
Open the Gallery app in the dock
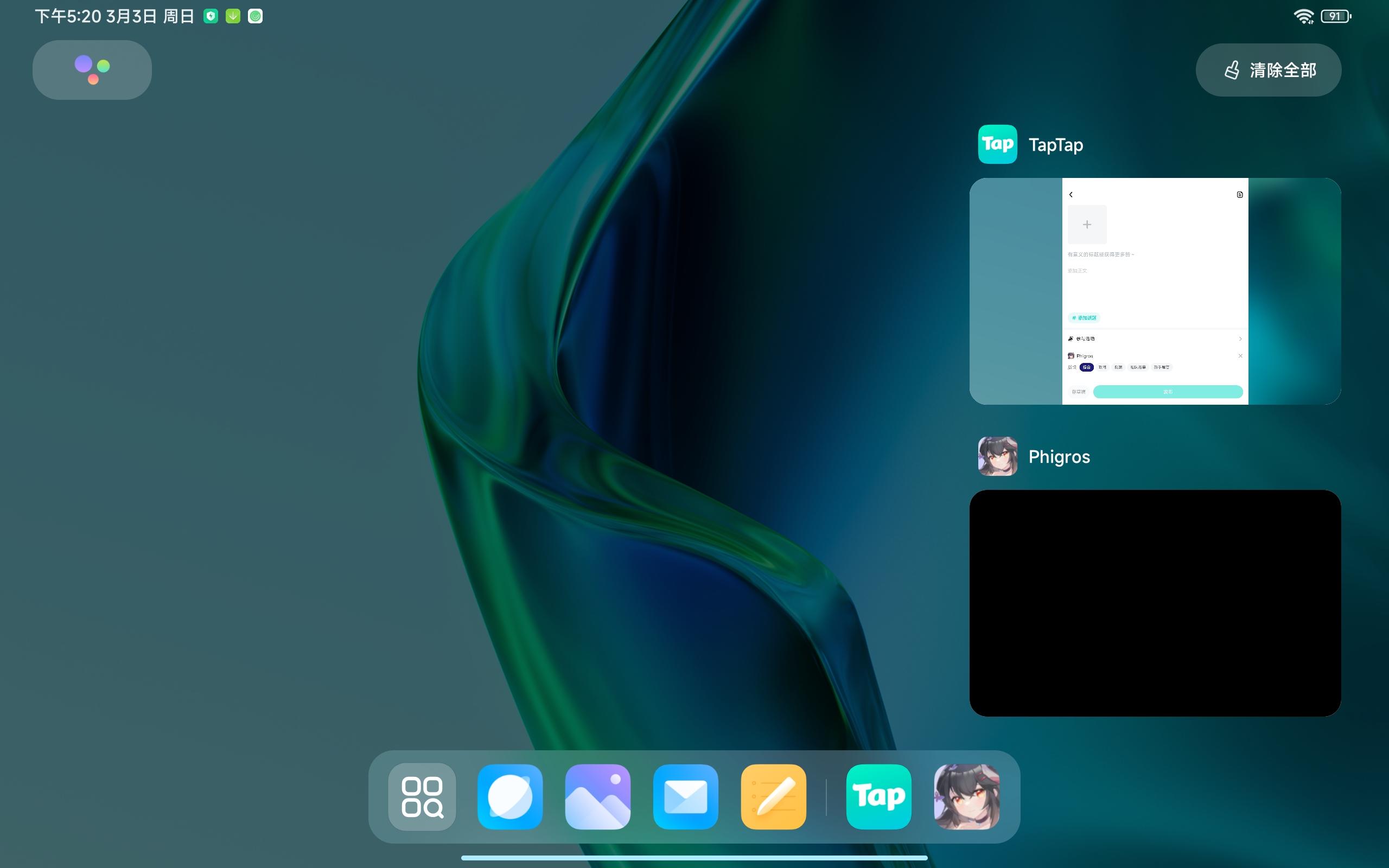[597, 796]
